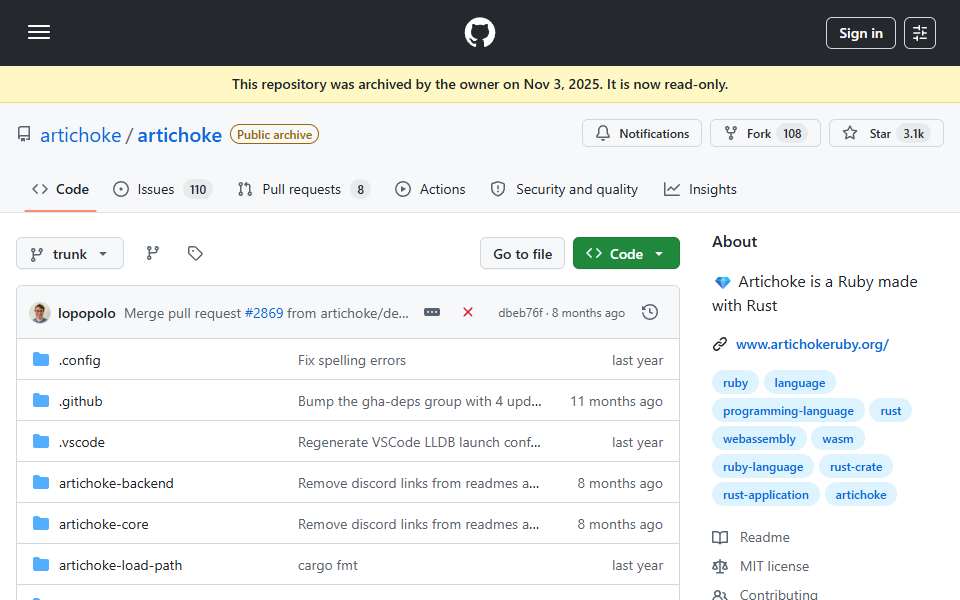Open the .github folder
The image size is (960, 600).
pyautogui.click(x=80, y=401)
